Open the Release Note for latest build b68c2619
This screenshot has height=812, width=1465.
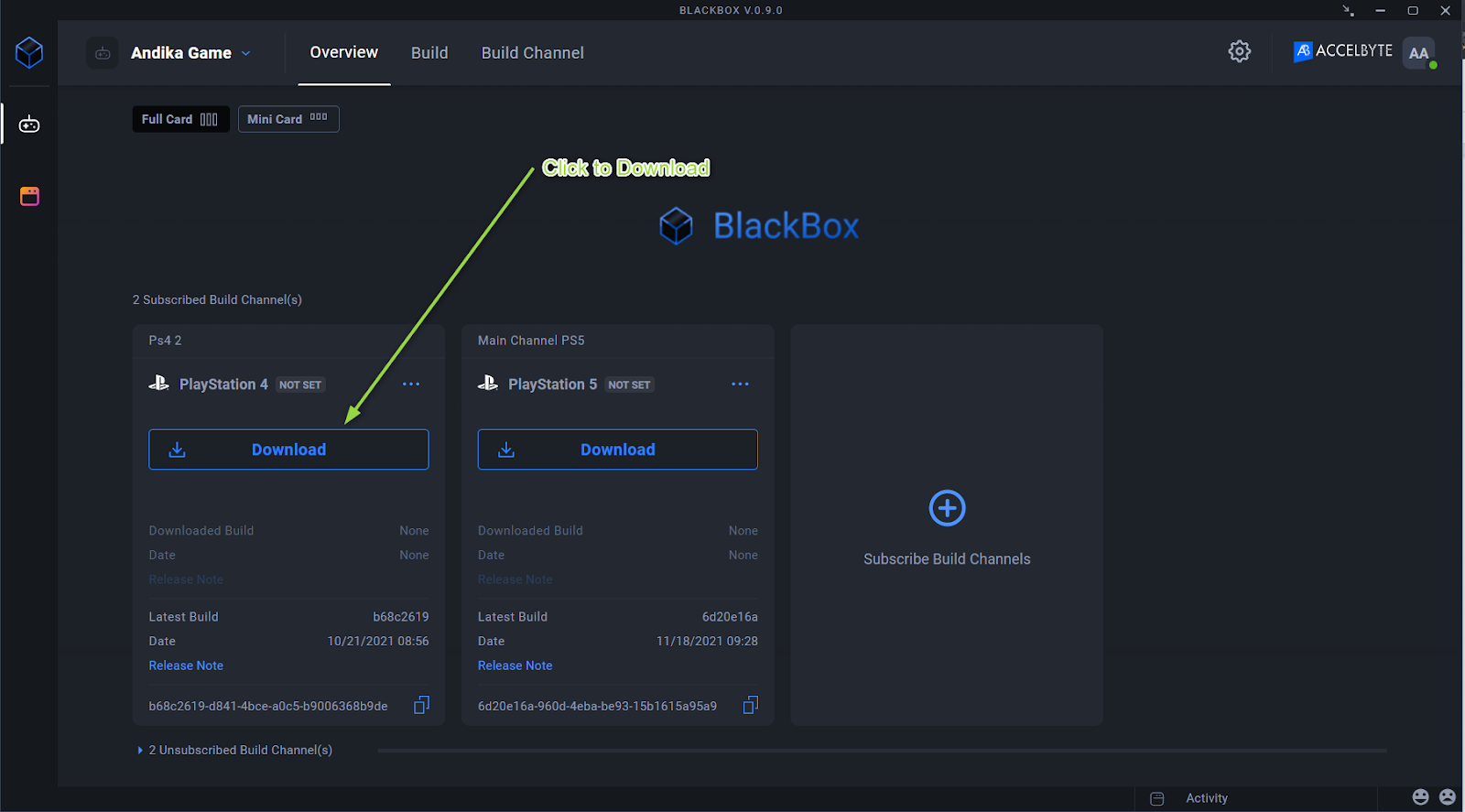pos(186,666)
